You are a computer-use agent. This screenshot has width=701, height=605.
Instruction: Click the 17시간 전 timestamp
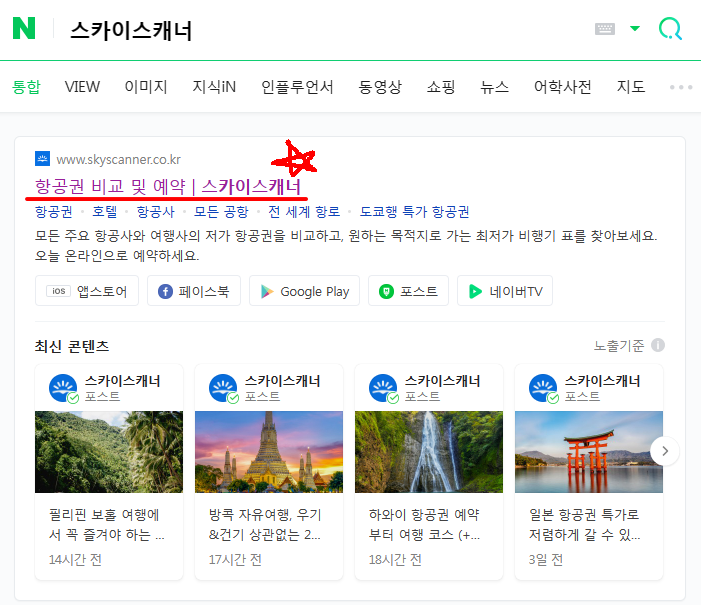point(235,559)
